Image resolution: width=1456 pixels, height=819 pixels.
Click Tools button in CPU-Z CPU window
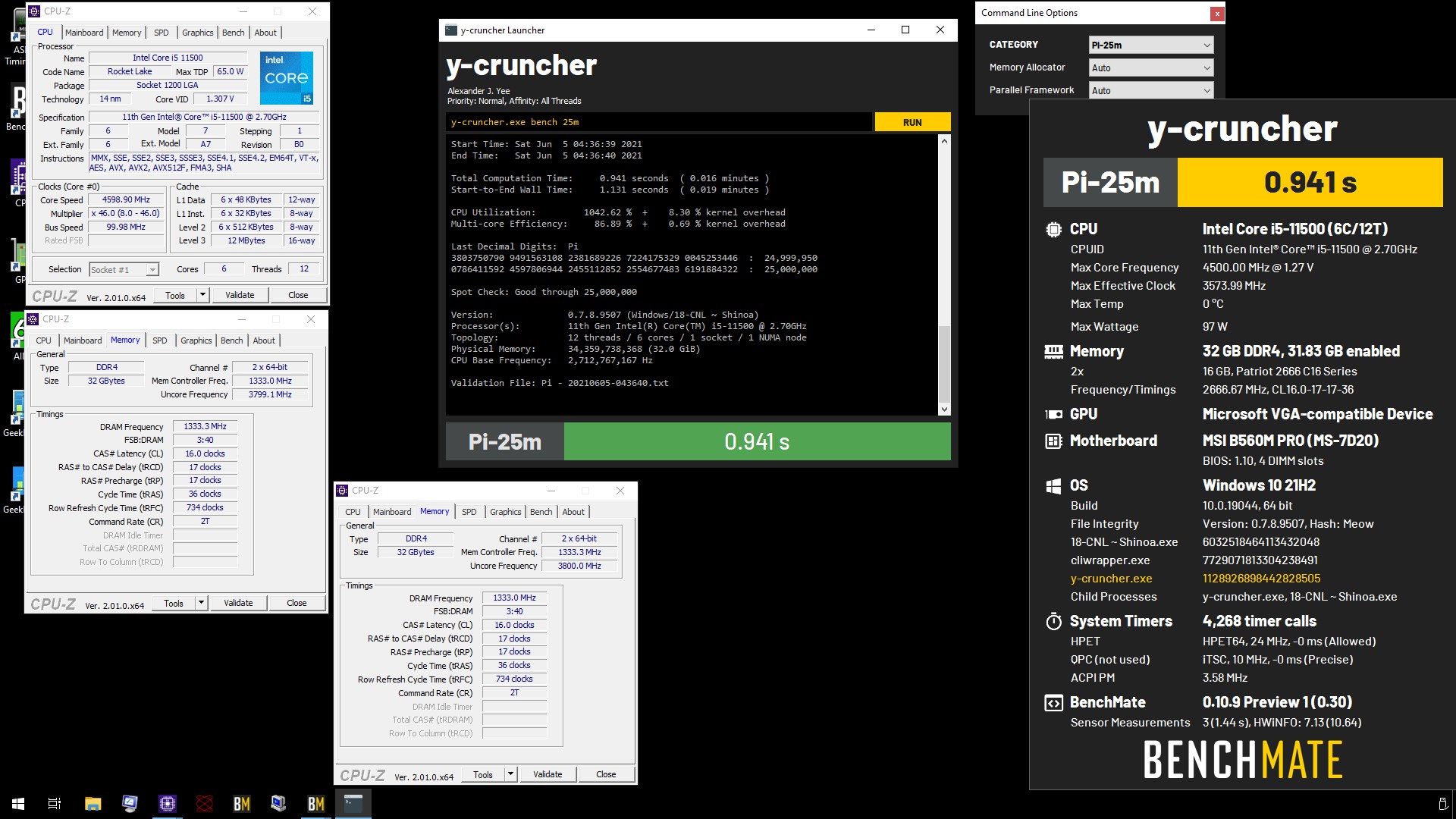175,295
